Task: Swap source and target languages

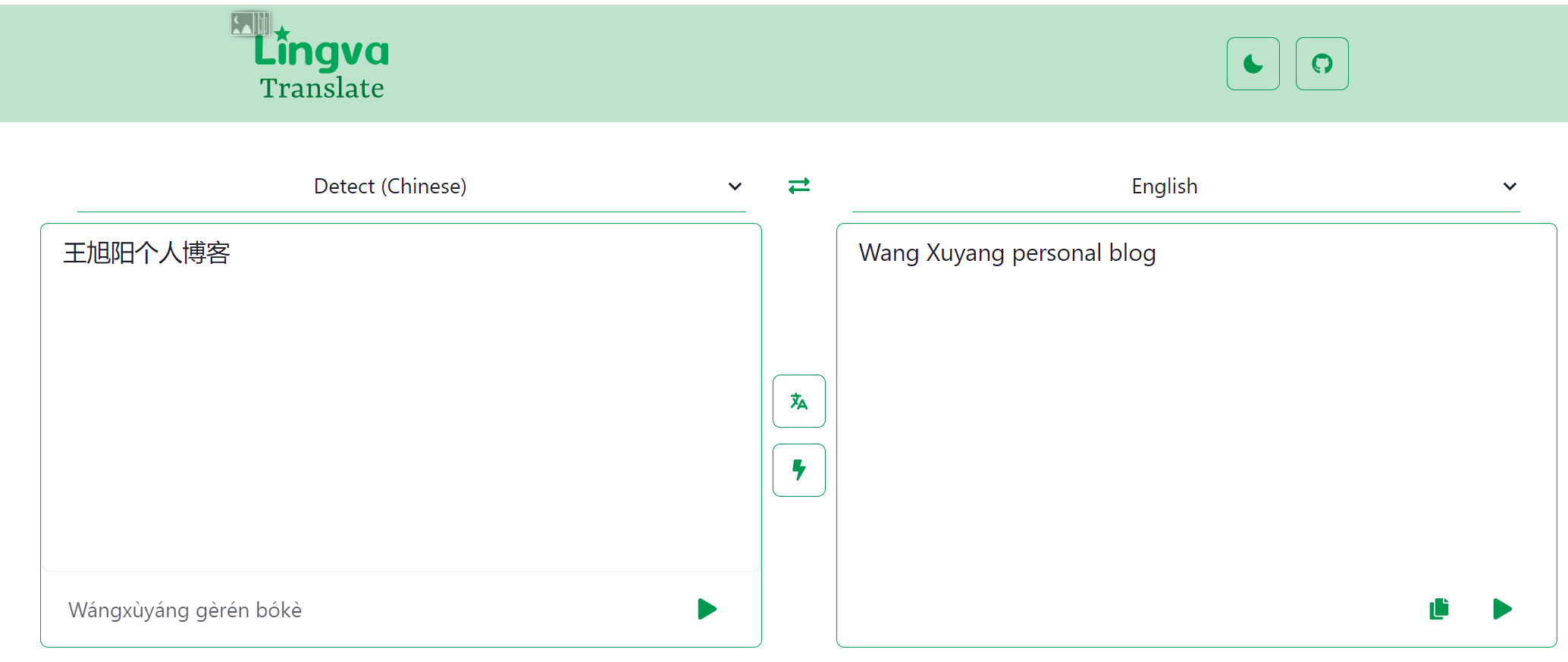Action: point(798,186)
